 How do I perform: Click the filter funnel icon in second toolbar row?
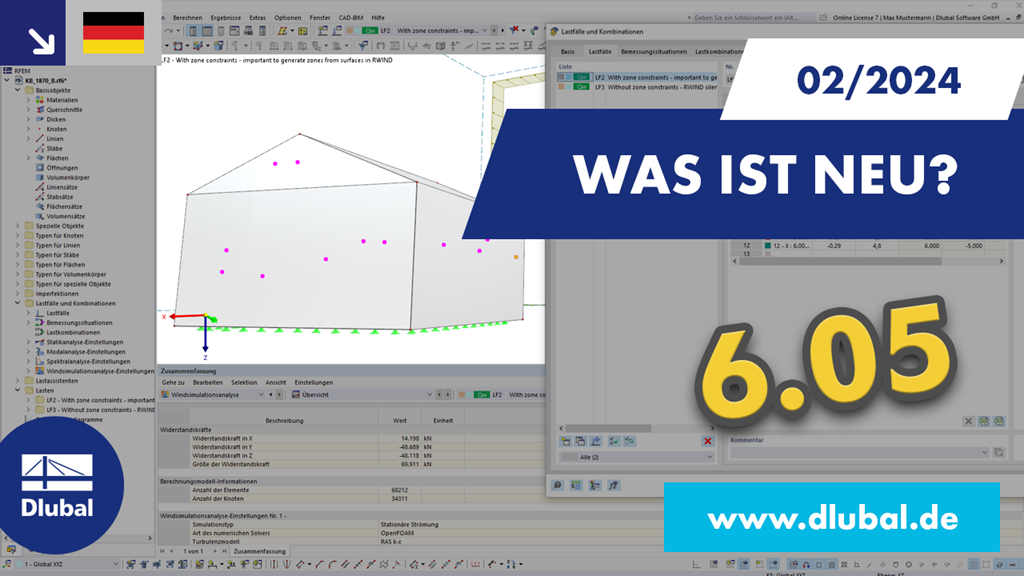point(362,46)
